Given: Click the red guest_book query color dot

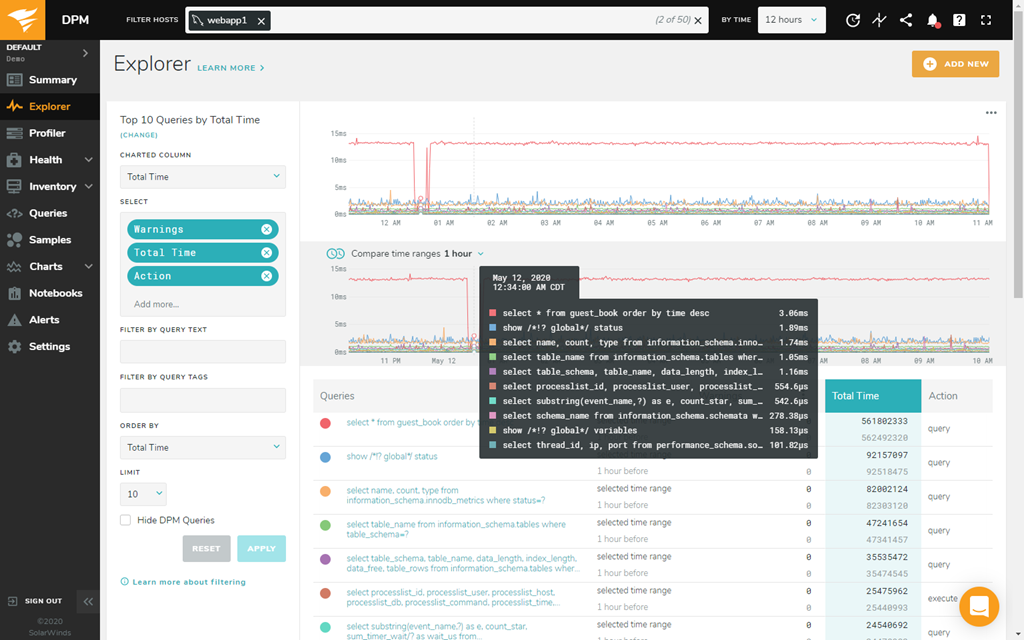Looking at the screenshot, I should [326, 423].
